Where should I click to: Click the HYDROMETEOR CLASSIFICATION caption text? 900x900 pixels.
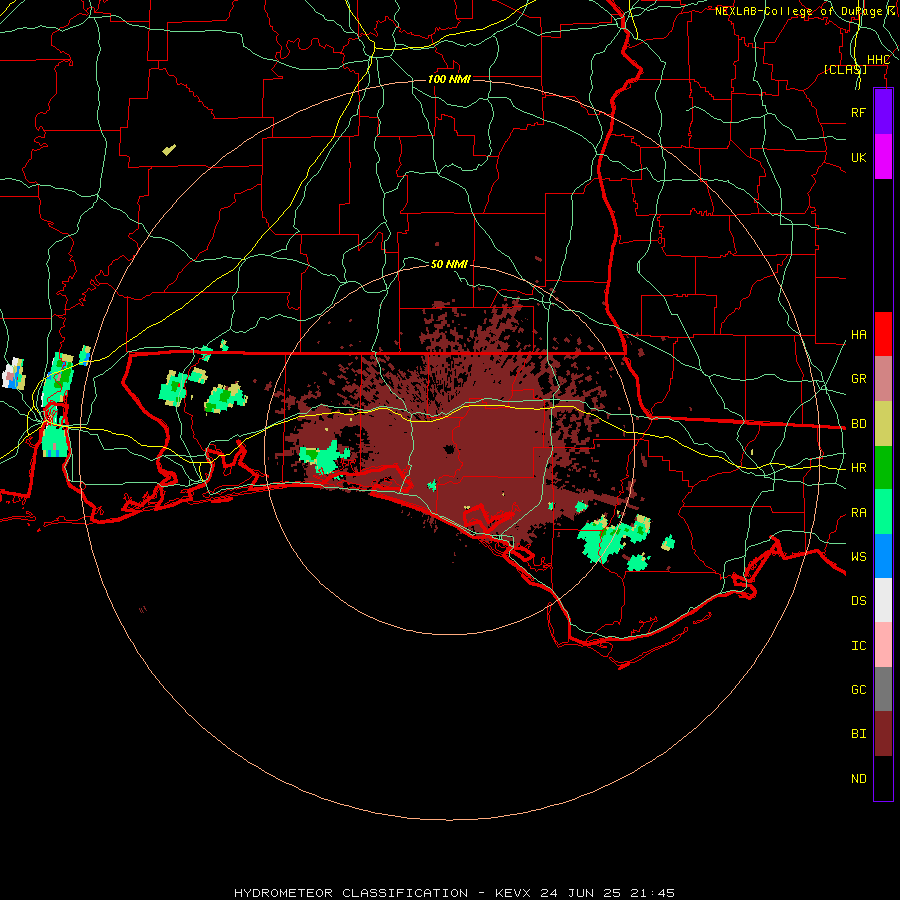[x=351, y=893]
